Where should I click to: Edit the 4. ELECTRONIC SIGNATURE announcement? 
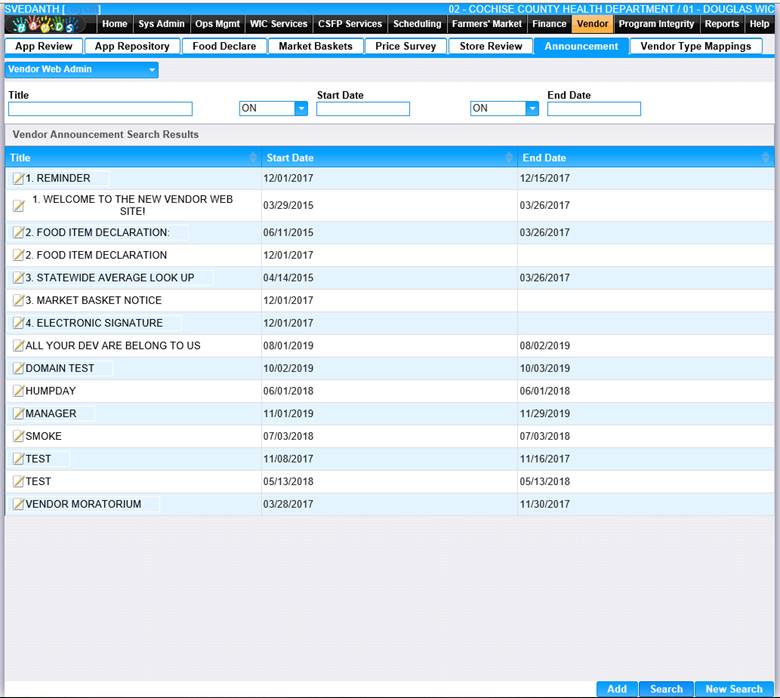click(x=18, y=323)
